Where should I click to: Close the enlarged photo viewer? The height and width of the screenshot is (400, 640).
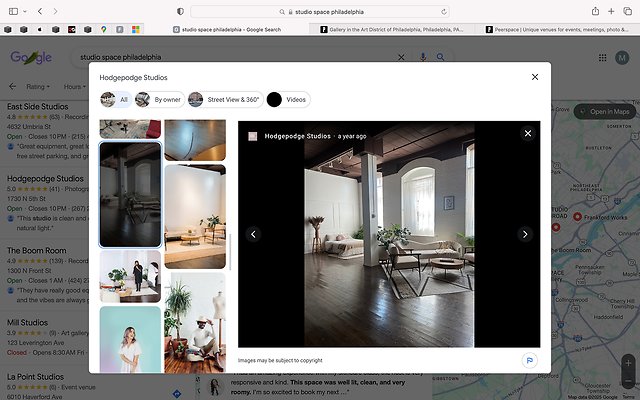pyautogui.click(x=528, y=133)
